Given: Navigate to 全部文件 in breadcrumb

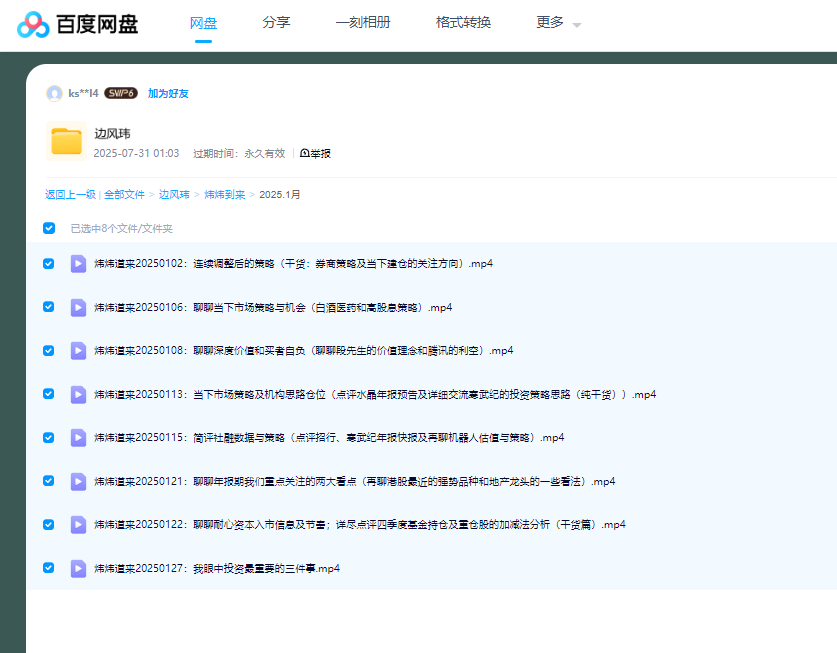Looking at the screenshot, I should click(124, 195).
